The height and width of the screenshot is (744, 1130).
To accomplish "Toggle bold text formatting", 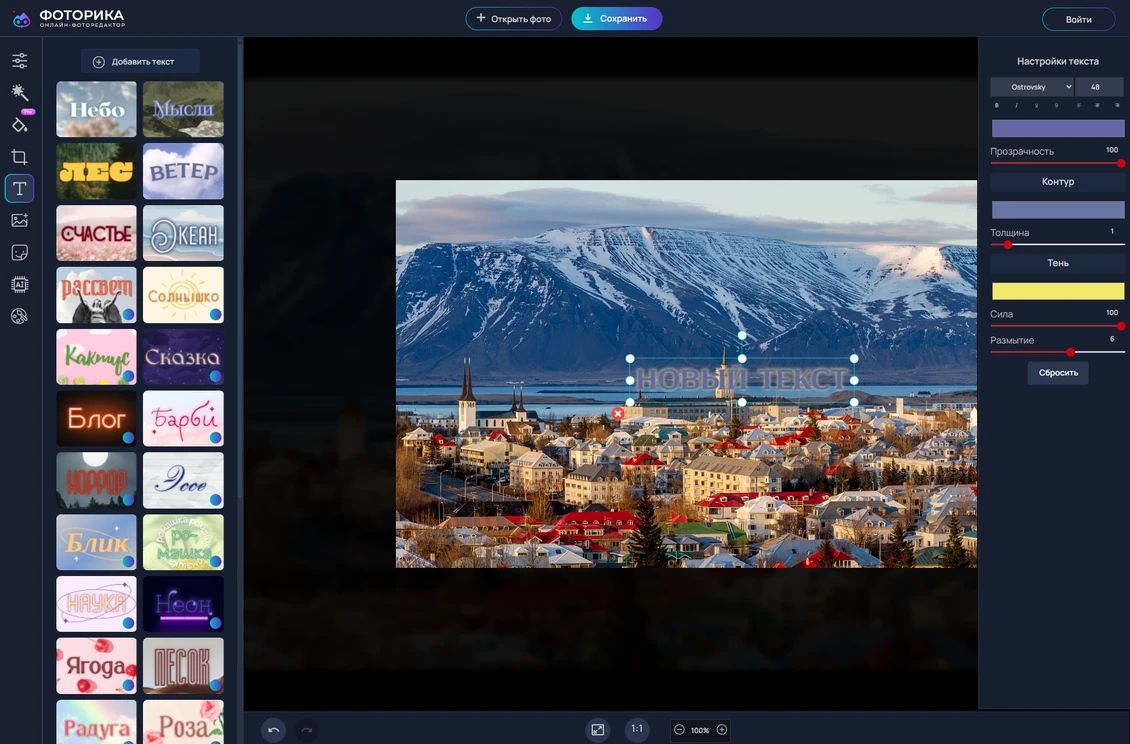I will tap(997, 105).
